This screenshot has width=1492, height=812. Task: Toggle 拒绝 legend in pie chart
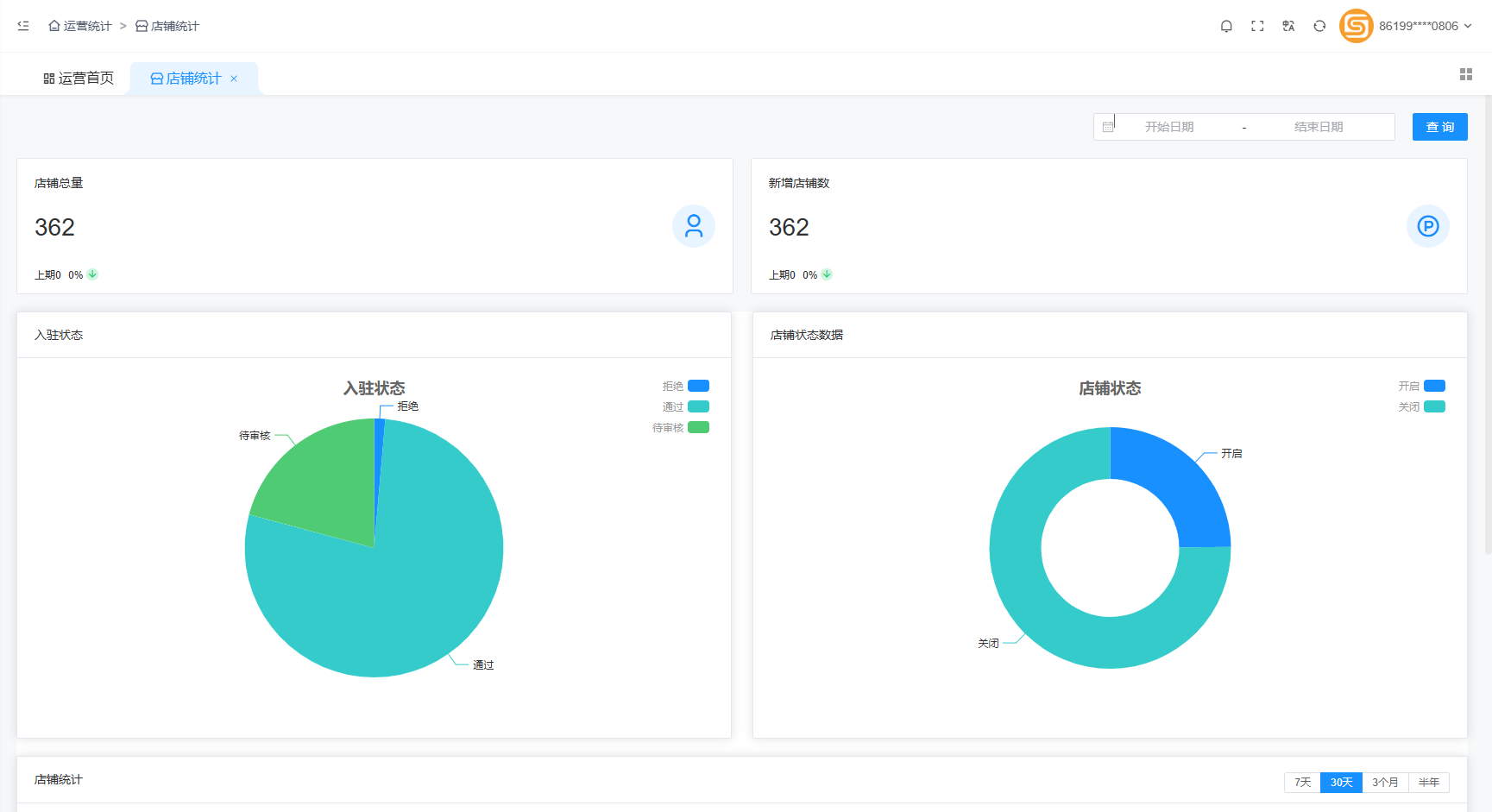tap(698, 386)
